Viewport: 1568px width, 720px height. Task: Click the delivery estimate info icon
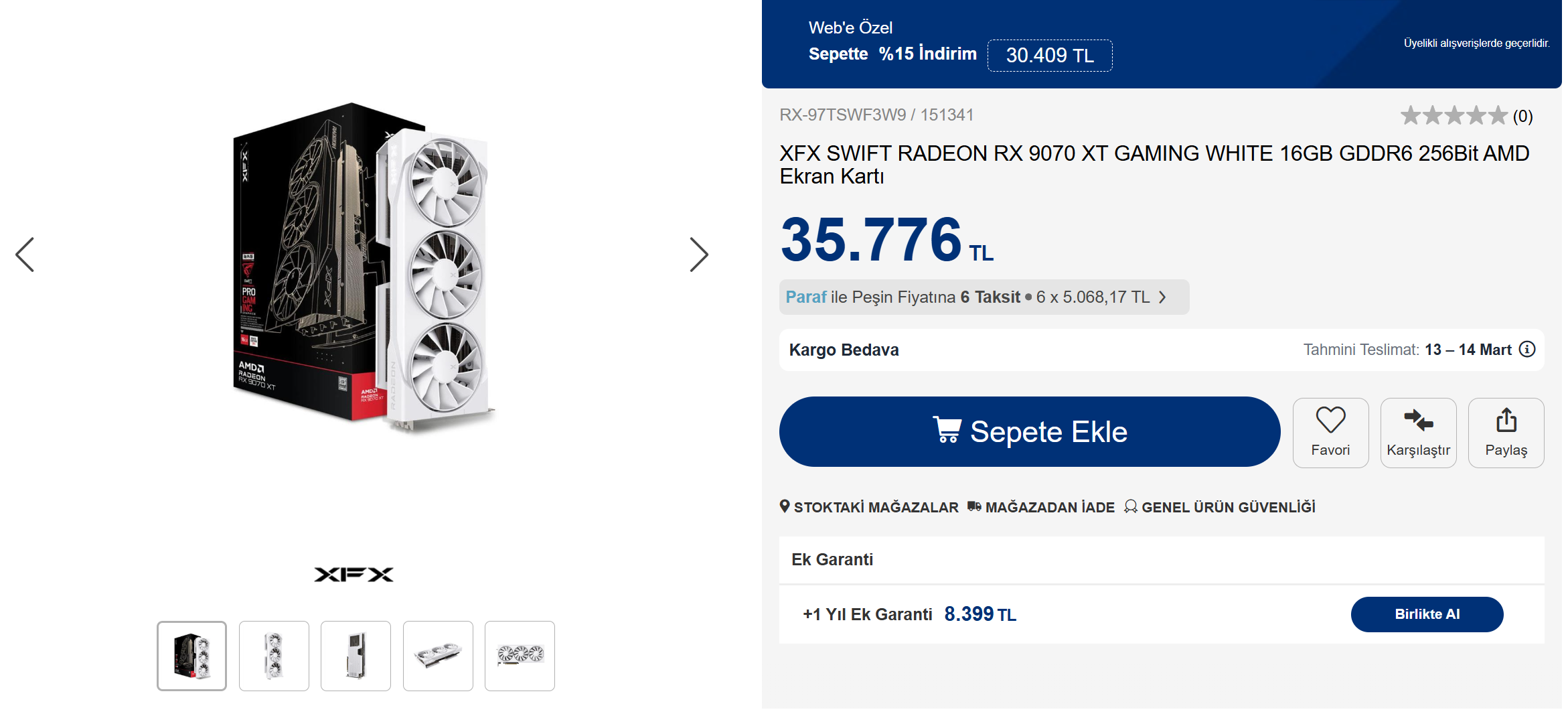click(x=1527, y=349)
